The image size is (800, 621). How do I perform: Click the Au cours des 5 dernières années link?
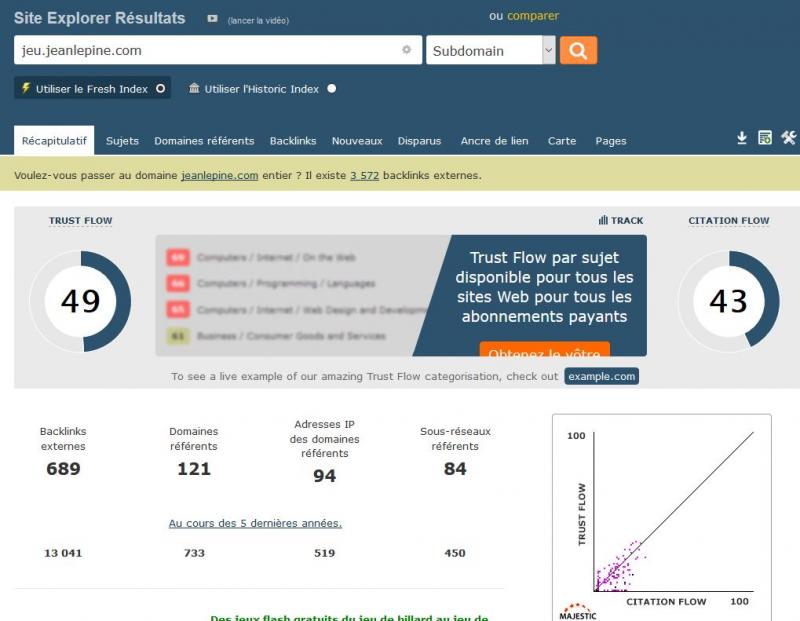tap(255, 523)
